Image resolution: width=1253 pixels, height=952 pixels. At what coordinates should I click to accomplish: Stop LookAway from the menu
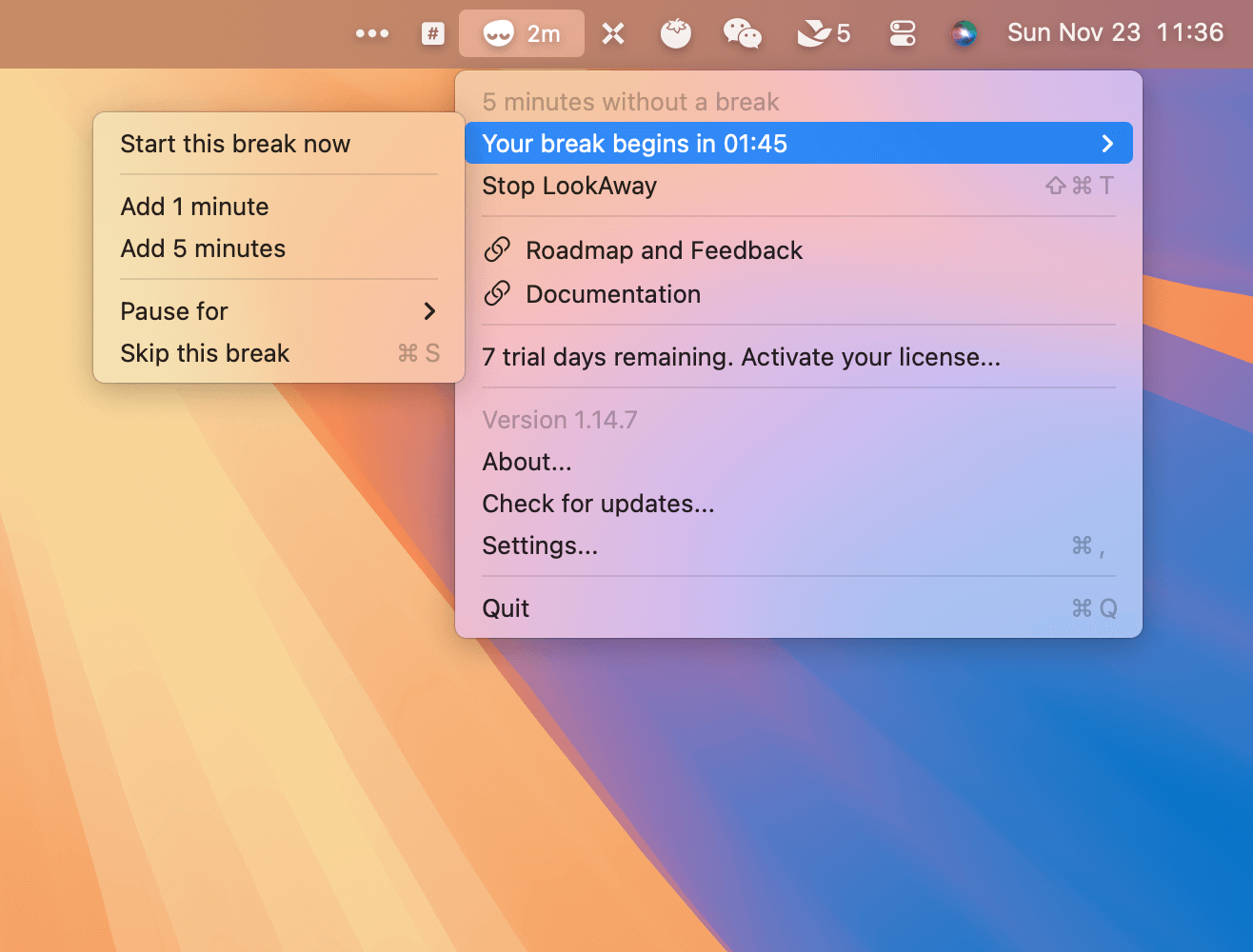(x=569, y=186)
